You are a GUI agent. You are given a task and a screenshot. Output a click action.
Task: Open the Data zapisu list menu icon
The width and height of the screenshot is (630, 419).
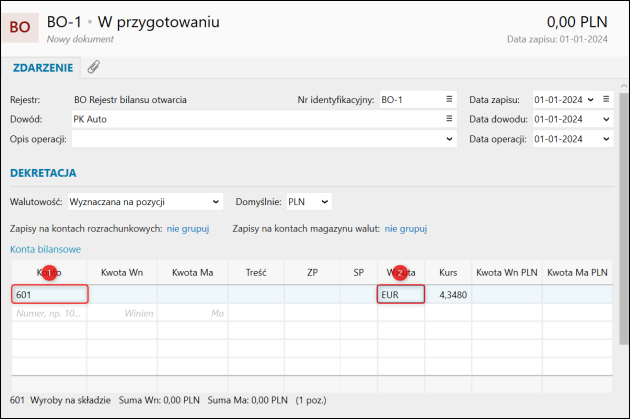click(x=606, y=99)
